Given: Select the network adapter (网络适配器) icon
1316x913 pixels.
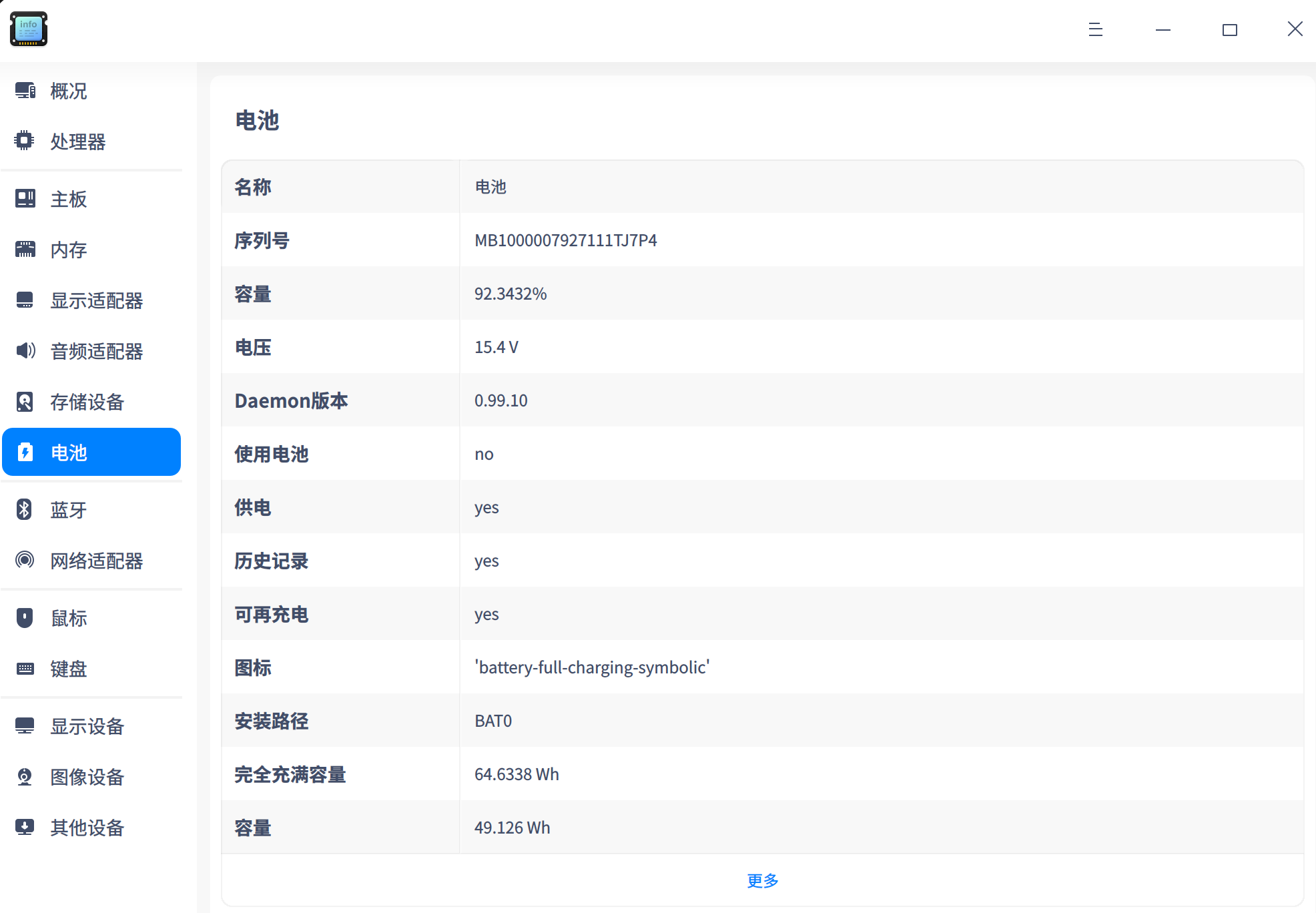Looking at the screenshot, I should [25, 560].
